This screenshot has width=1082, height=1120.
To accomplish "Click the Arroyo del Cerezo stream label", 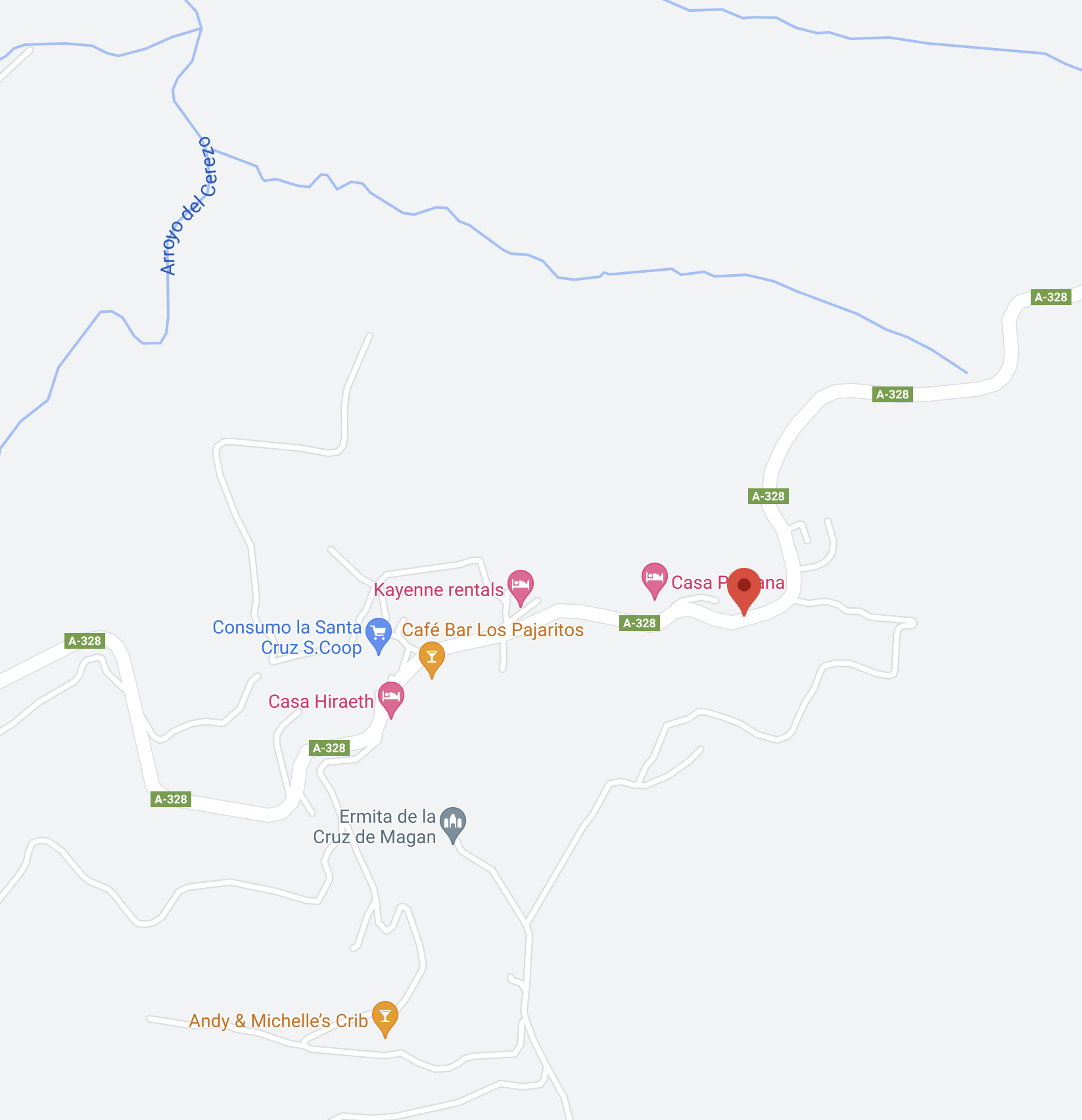I will click(x=187, y=206).
